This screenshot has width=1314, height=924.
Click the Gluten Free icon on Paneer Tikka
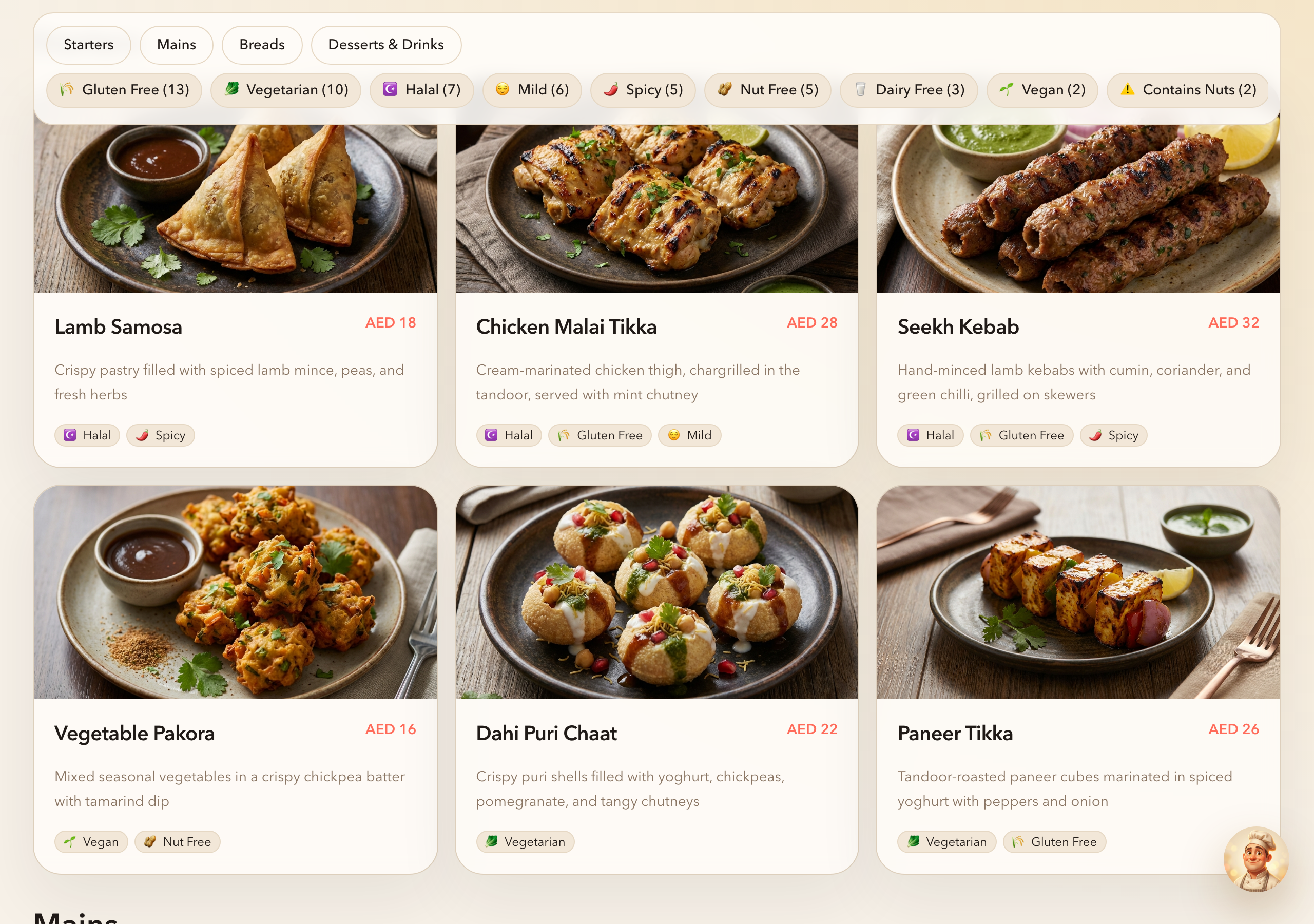pyautogui.click(x=1017, y=841)
